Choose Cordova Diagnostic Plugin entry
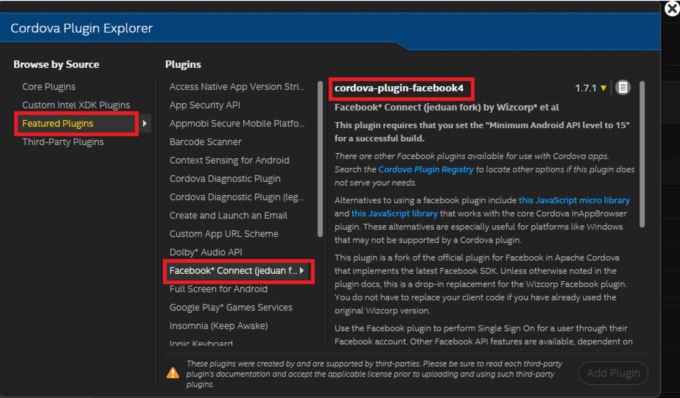 pyautogui.click(x=225, y=179)
